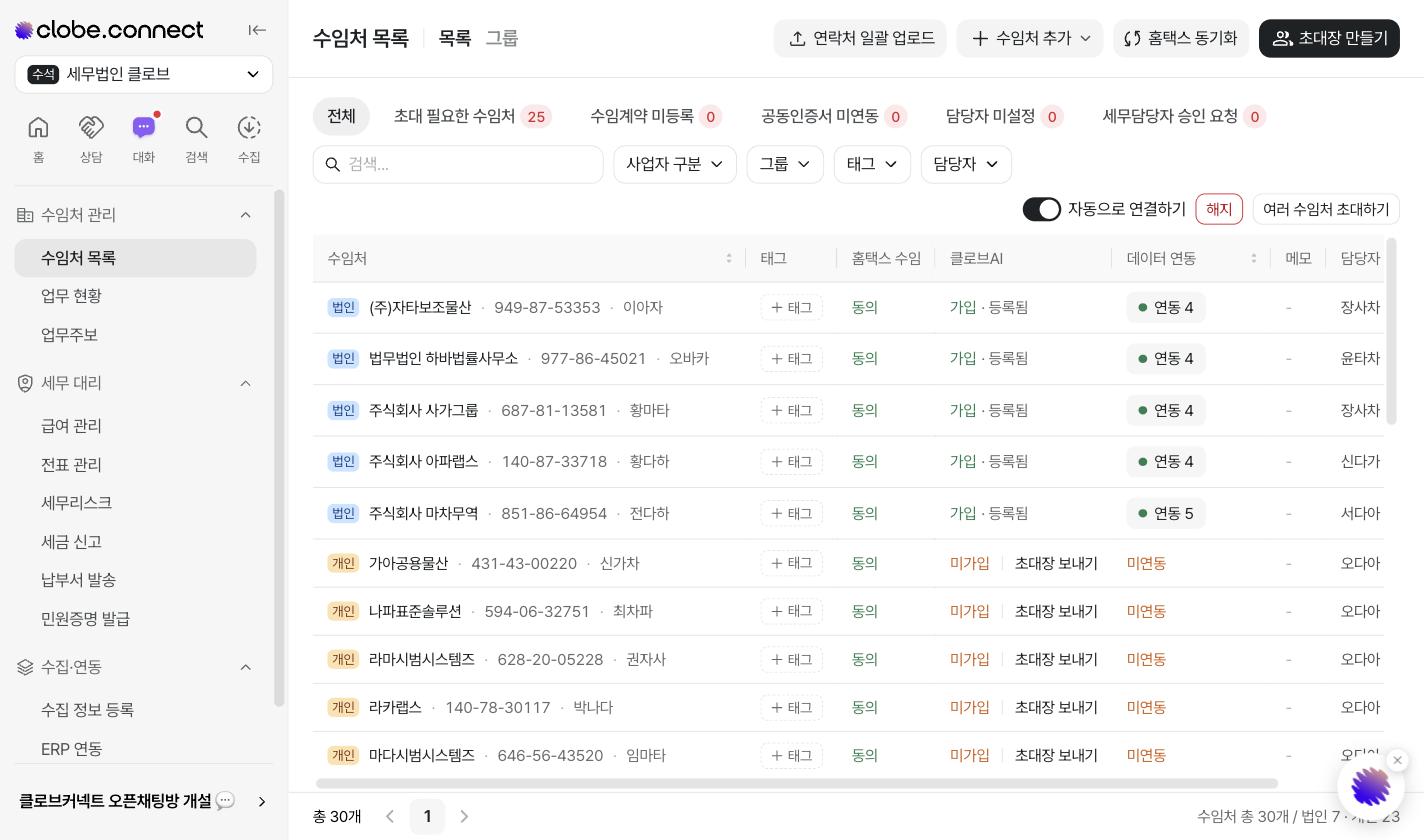1424x840 pixels.
Task: Click 여러 수임처 초대하기 button
Action: [x=1326, y=209]
